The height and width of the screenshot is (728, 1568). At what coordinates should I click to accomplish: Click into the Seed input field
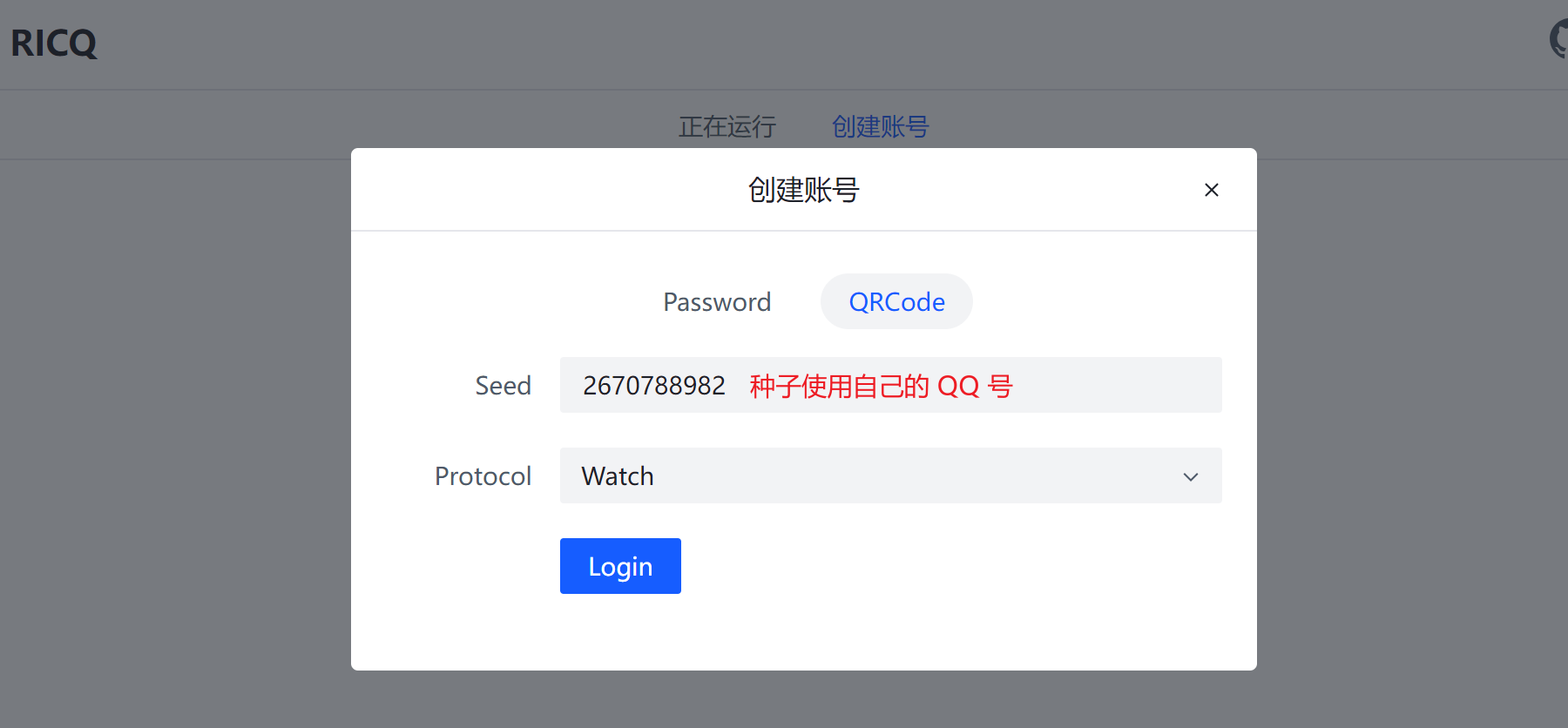(890, 385)
